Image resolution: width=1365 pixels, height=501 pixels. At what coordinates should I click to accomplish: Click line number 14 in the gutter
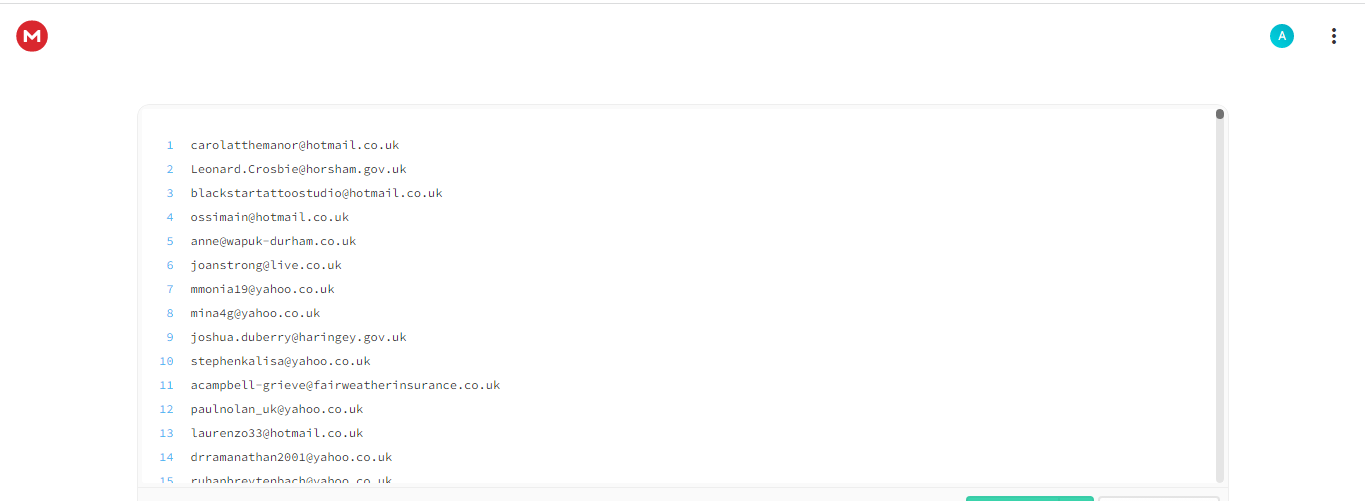[167, 457]
